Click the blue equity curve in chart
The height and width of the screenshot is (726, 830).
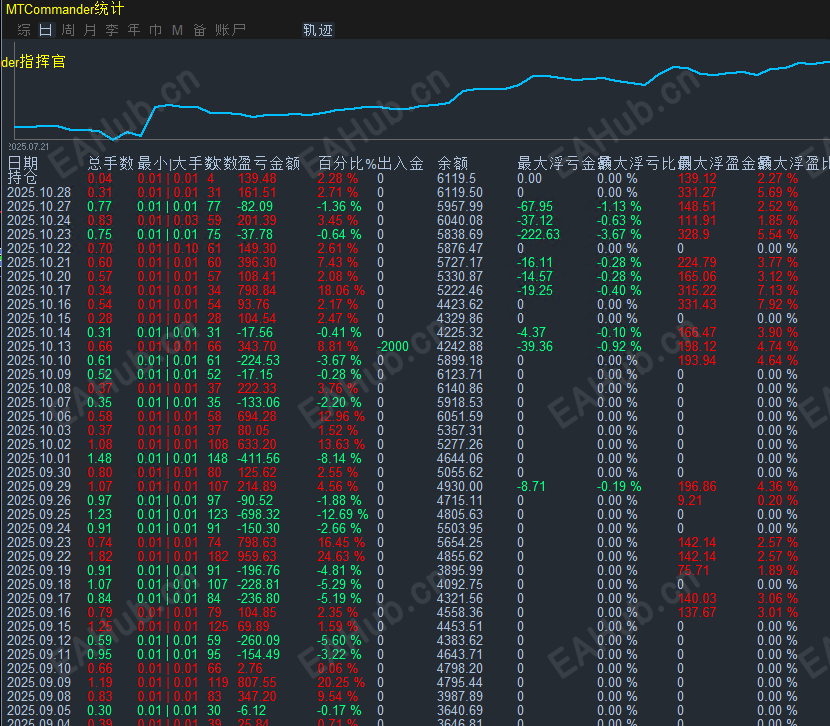(x=400, y=104)
